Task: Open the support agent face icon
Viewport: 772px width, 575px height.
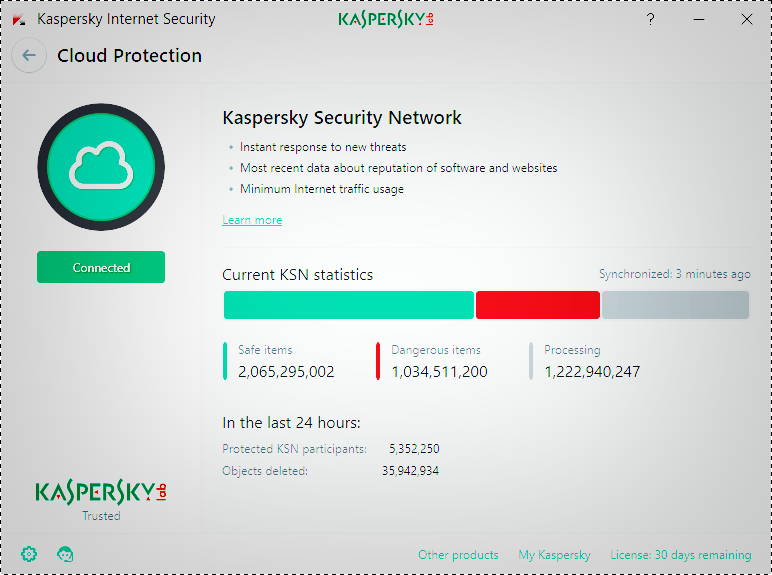Action: pyautogui.click(x=65, y=554)
